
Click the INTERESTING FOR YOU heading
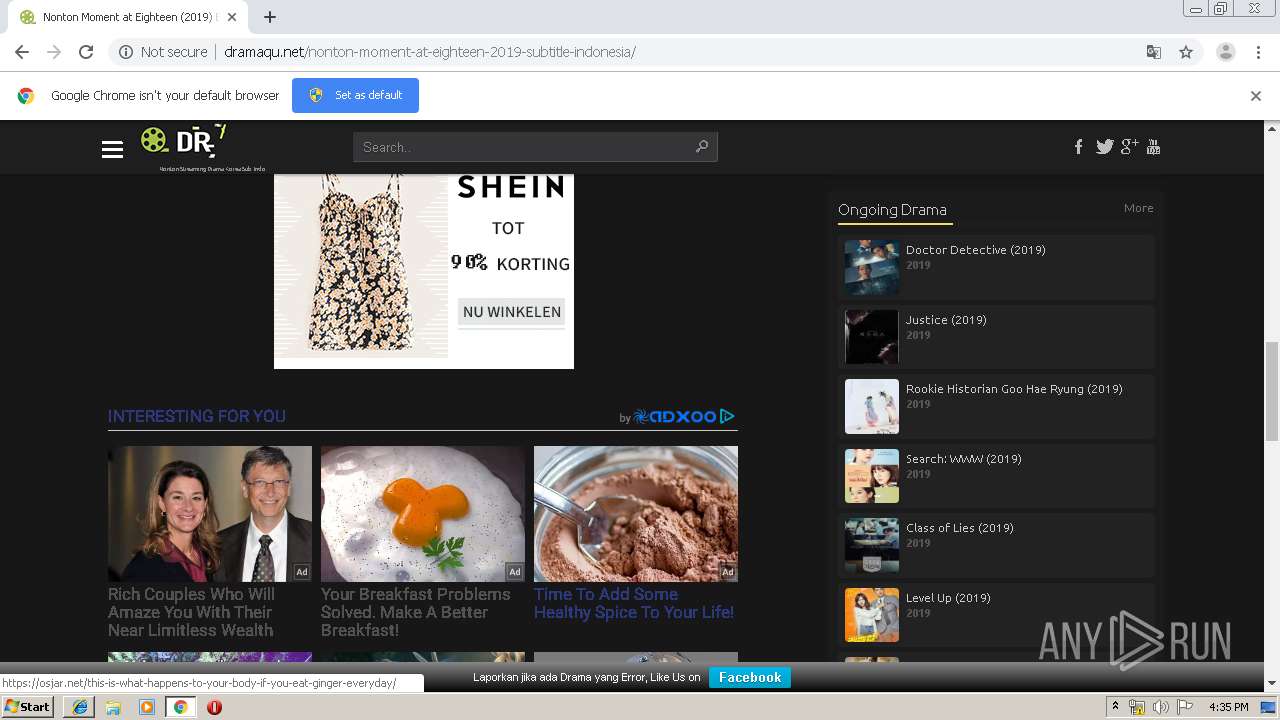[197, 416]
